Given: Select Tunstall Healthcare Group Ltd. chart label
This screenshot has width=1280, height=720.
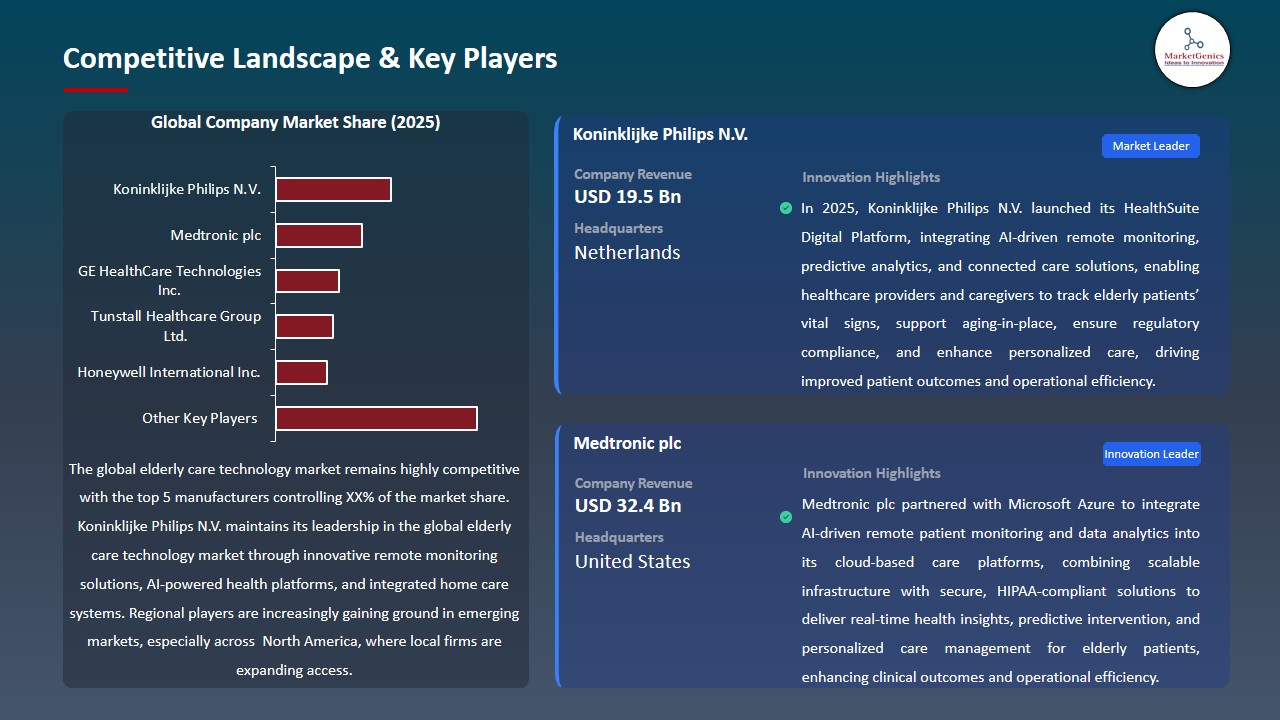Looking at the screenshot, I should click(x=176, y=326).
